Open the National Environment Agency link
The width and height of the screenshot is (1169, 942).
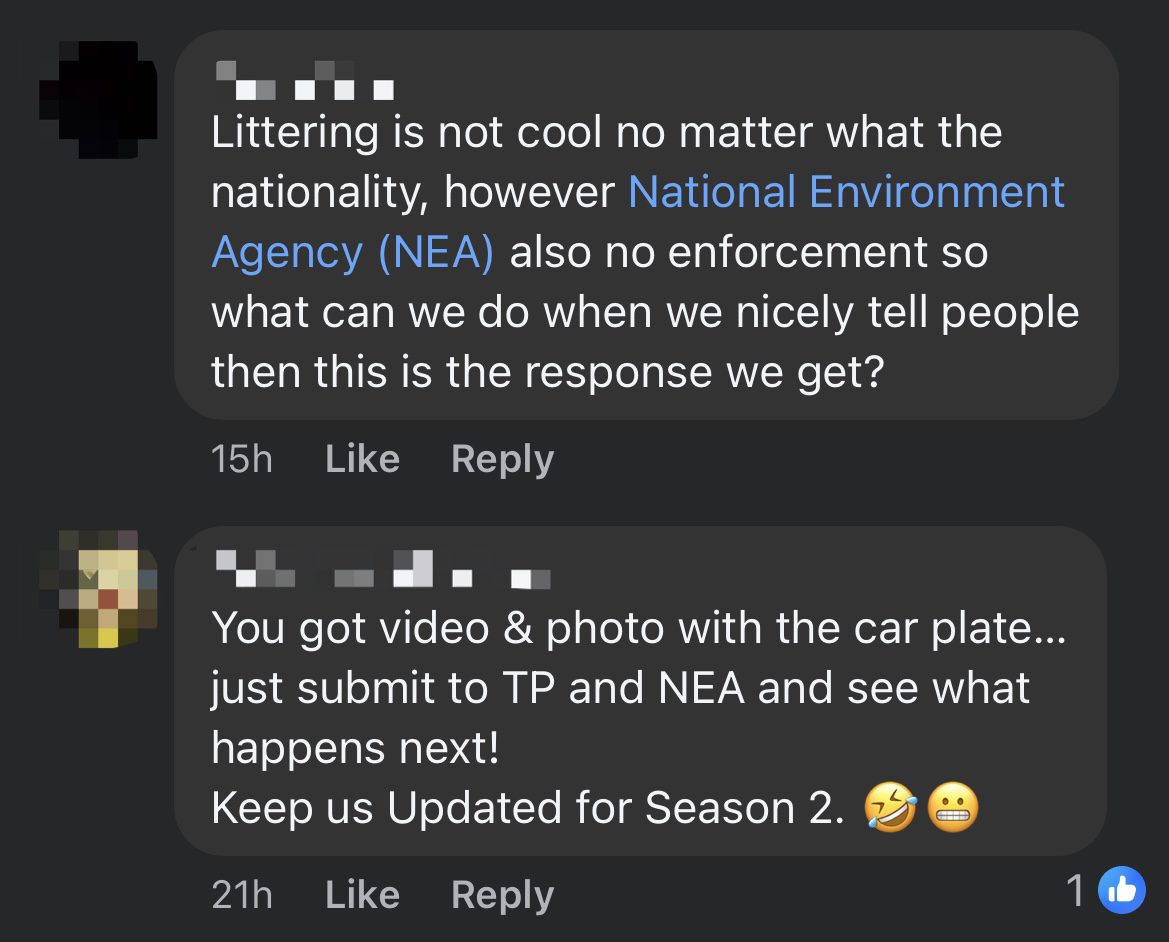[x=846, y=192]
